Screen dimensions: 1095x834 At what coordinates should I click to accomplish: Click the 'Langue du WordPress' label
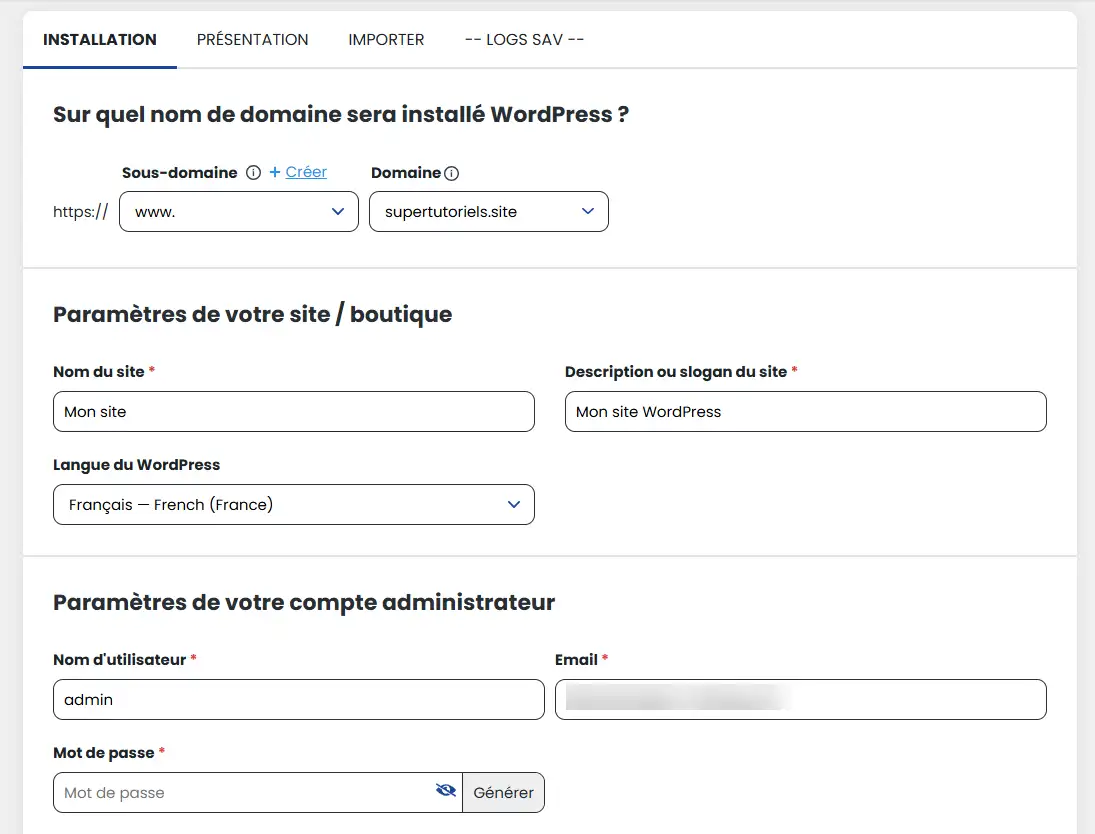pyautogui.click(x=137, y=464)
